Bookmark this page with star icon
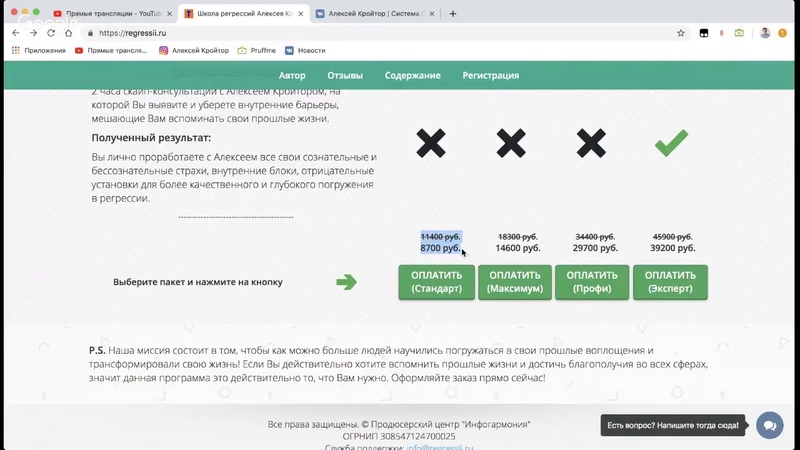Screen dimensions: 800x450 pyautogui.click(x=681, y=33)
